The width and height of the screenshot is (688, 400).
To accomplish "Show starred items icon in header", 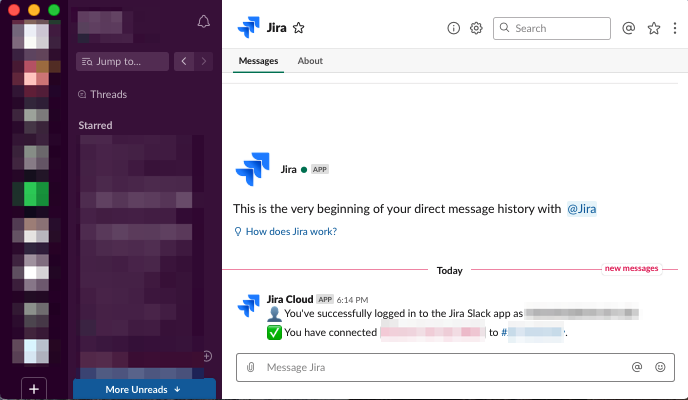I will [x=654, y=28].
